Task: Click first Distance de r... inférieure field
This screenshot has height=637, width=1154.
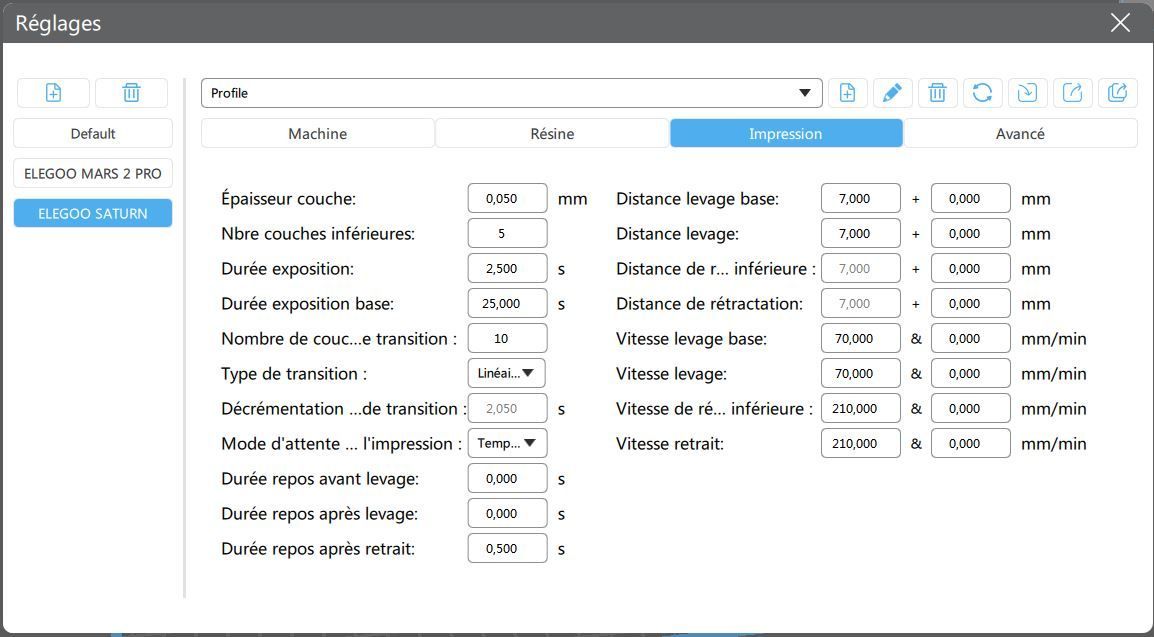Action: pos(860,268)
